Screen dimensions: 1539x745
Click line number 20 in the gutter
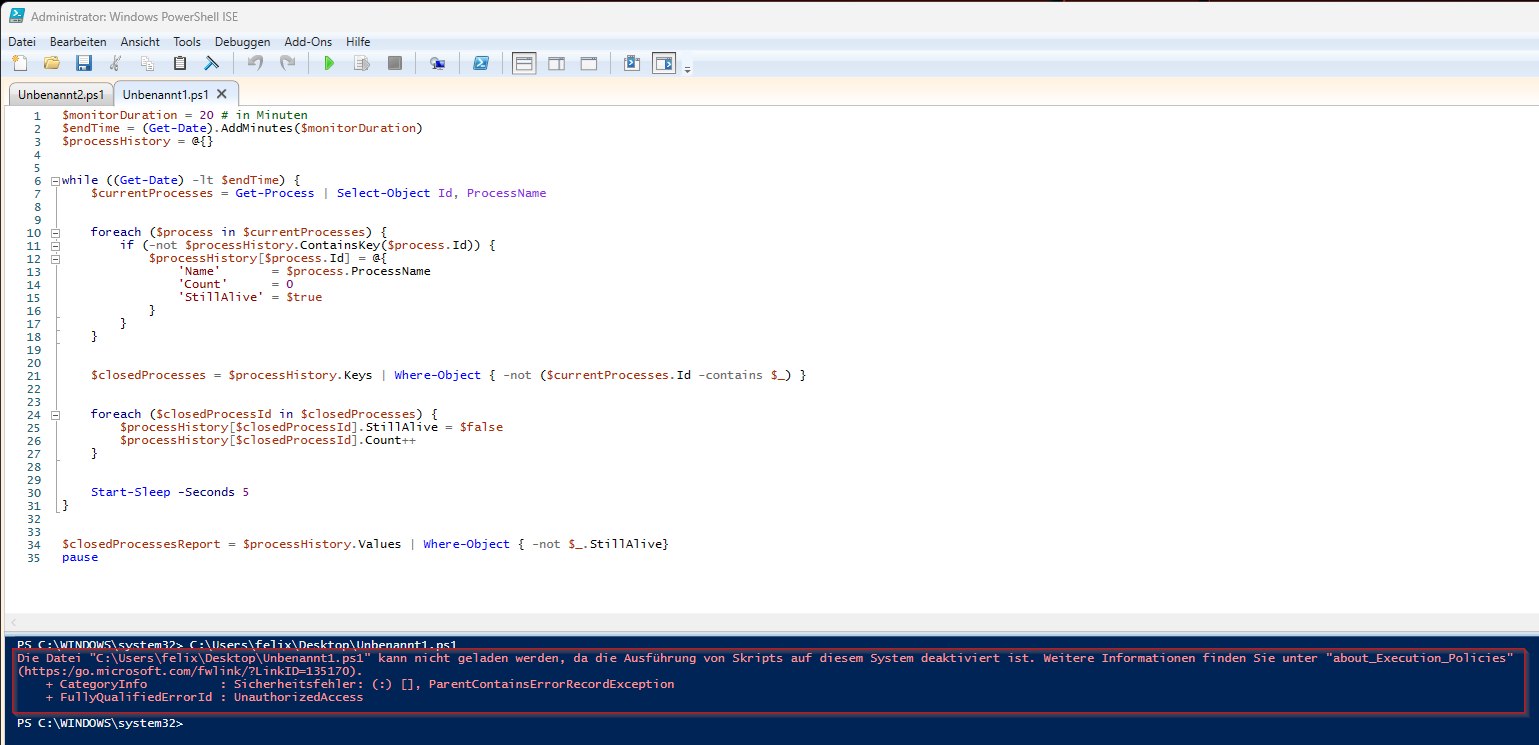(34, 362)
